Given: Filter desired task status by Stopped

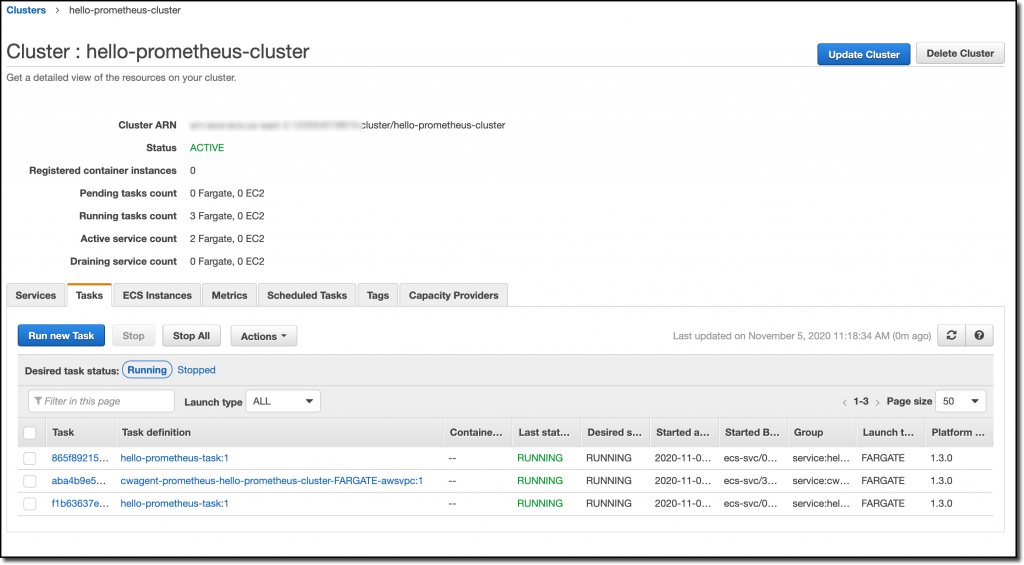Looking at the screenshot, I should coord(196,370).
